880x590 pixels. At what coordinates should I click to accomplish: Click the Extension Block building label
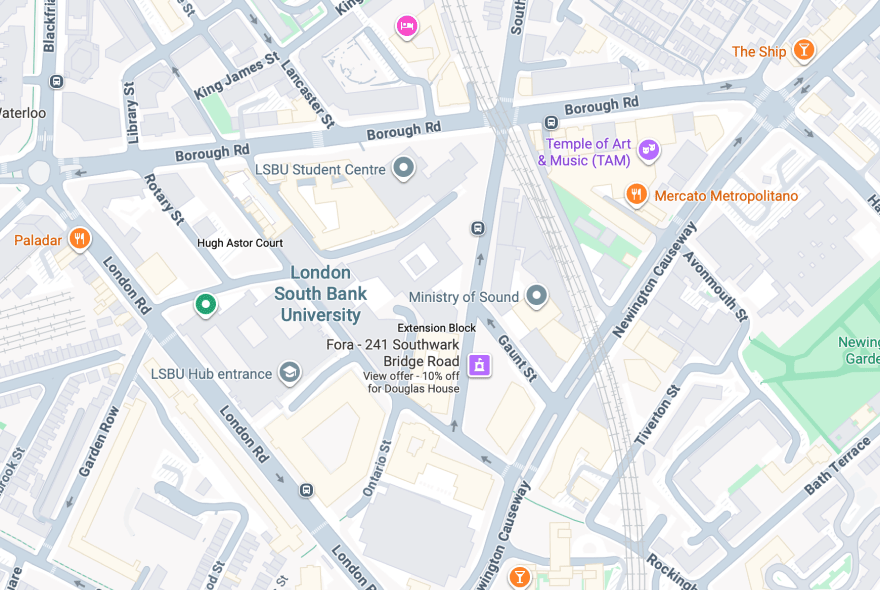point(437,328)
